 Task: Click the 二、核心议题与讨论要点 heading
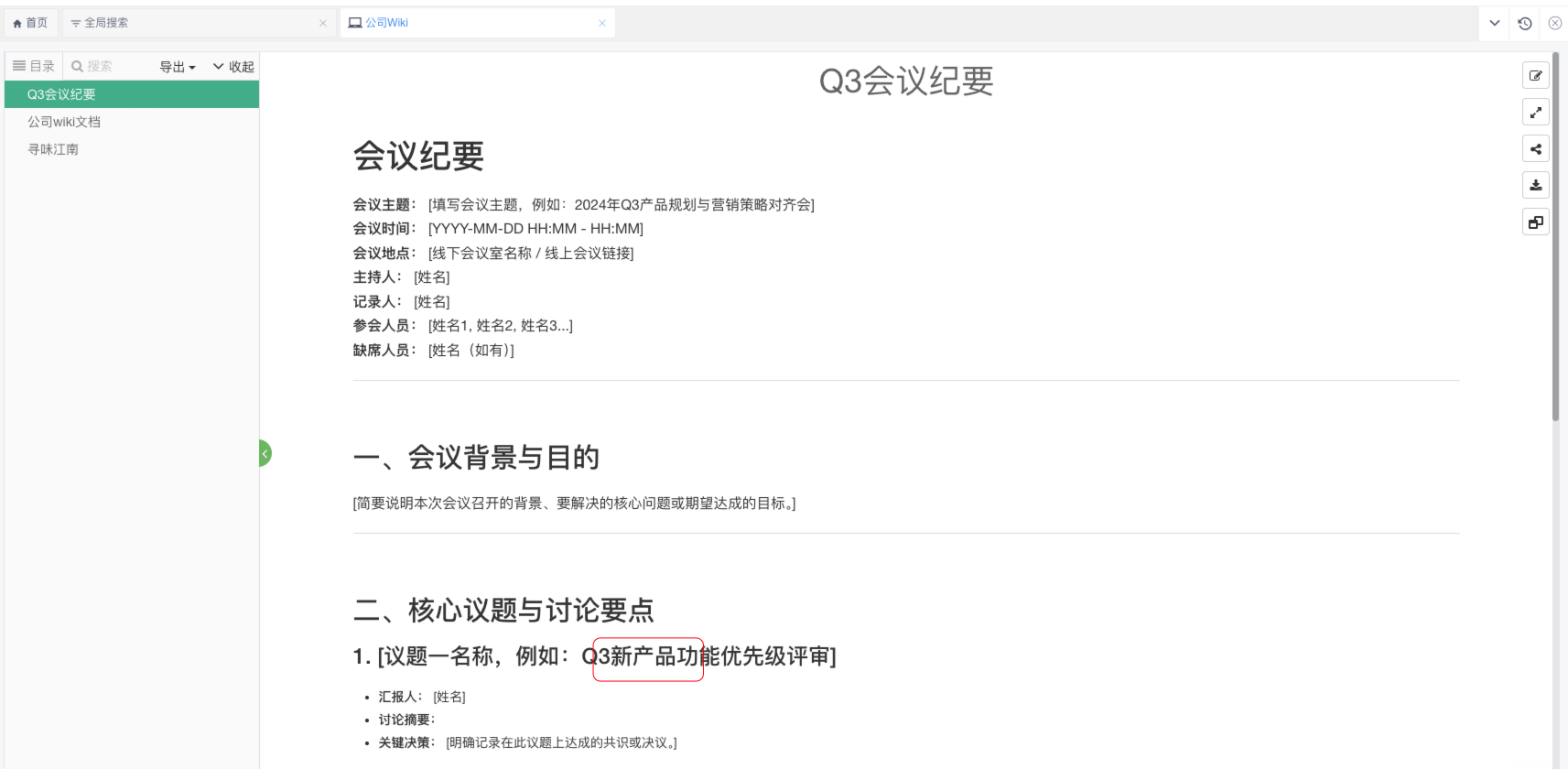(x=503, y=610)
